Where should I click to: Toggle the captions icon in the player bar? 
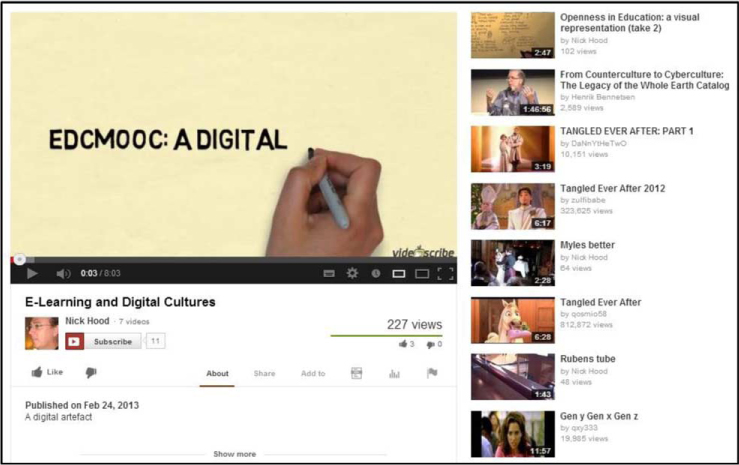329,273
